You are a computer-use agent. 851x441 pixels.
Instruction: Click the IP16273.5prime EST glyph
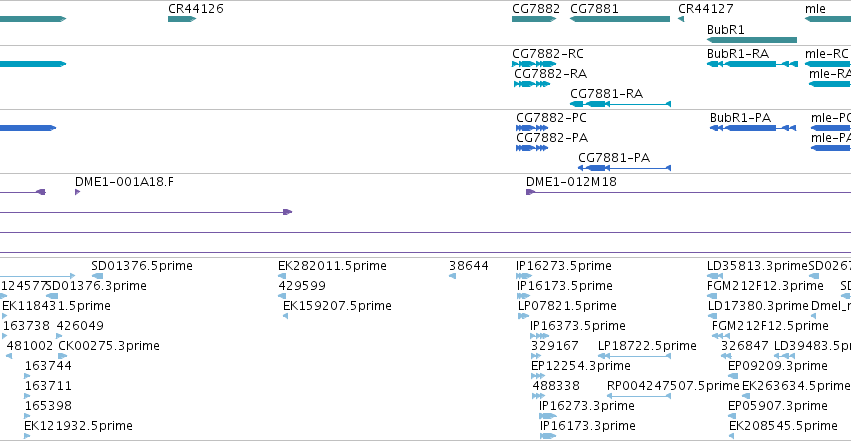pyautogui.click(x=524, y=276)
